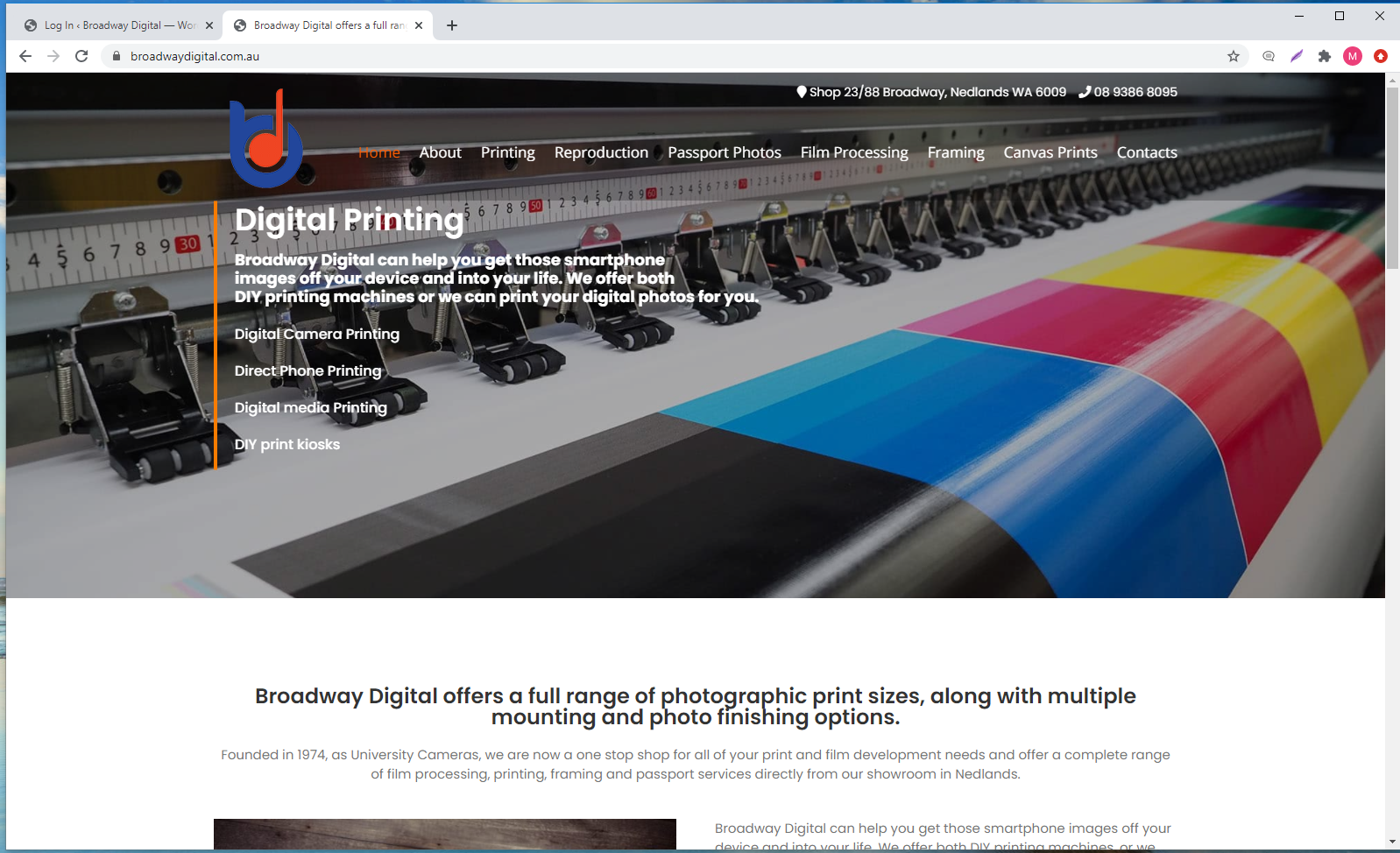Select the Broadway Digital offers tab
This screenshot has height=853, width=1400.
[x=328, y=25]
